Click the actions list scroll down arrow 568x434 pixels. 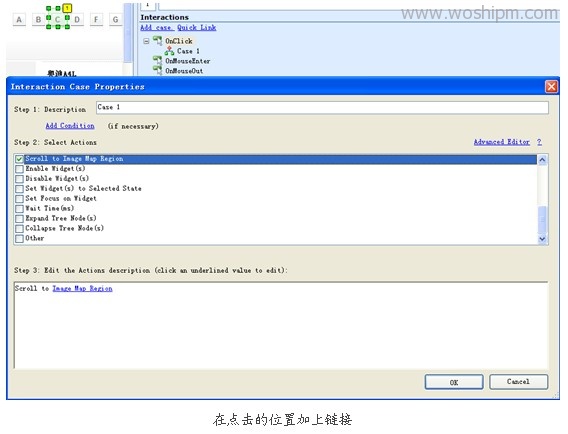542,239
